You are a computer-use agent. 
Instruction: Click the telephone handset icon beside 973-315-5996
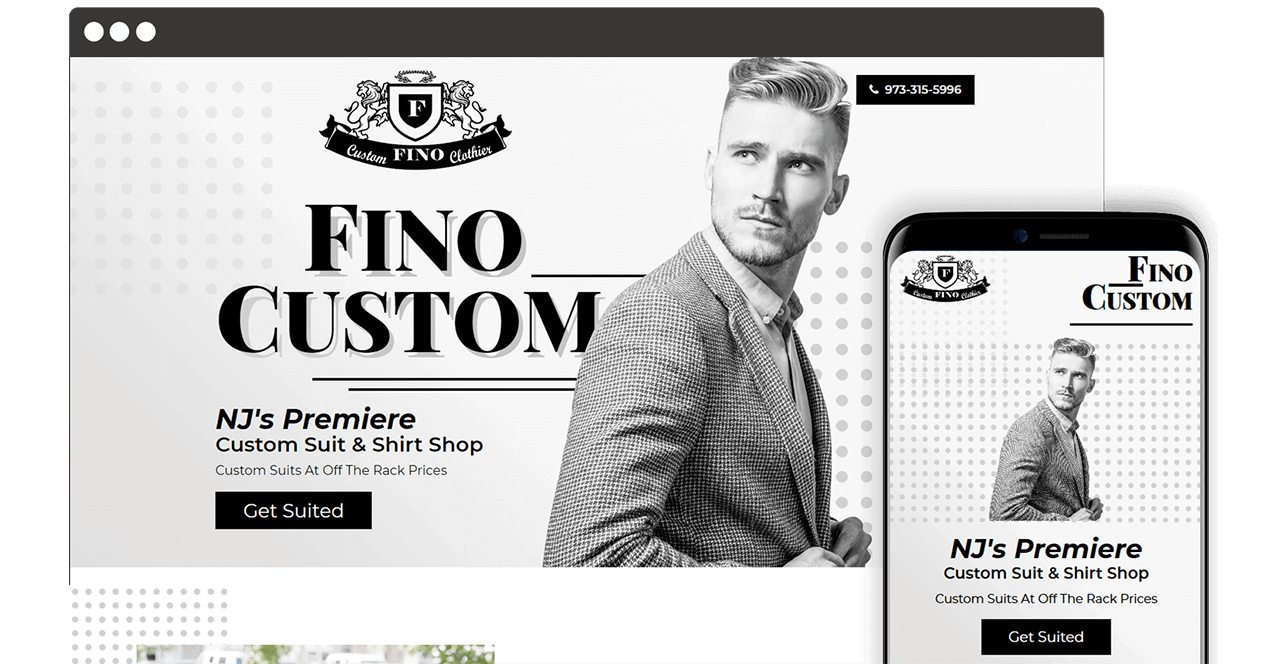pos(874,90)
